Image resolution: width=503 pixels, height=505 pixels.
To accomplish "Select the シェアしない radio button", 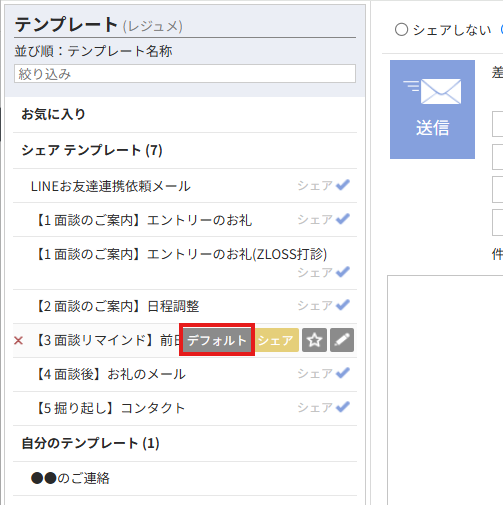I will point(401,30).
